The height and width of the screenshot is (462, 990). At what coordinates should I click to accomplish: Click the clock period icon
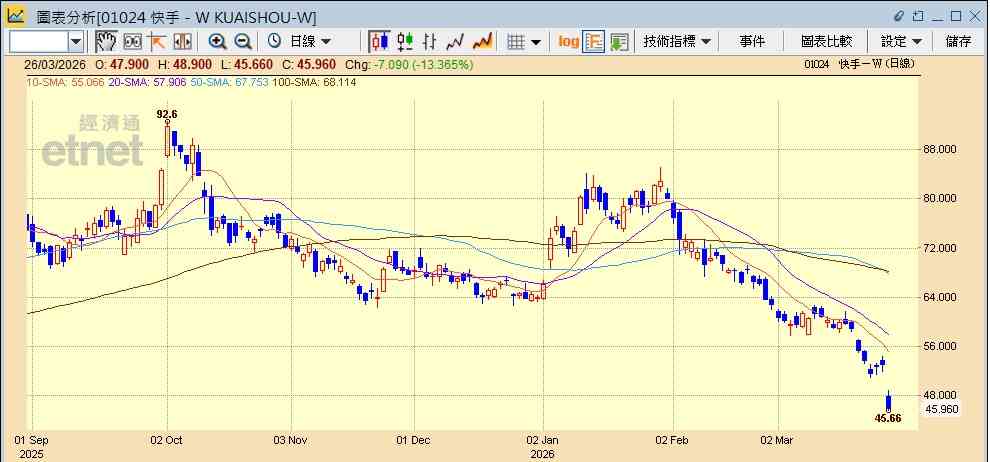point(274,42)
